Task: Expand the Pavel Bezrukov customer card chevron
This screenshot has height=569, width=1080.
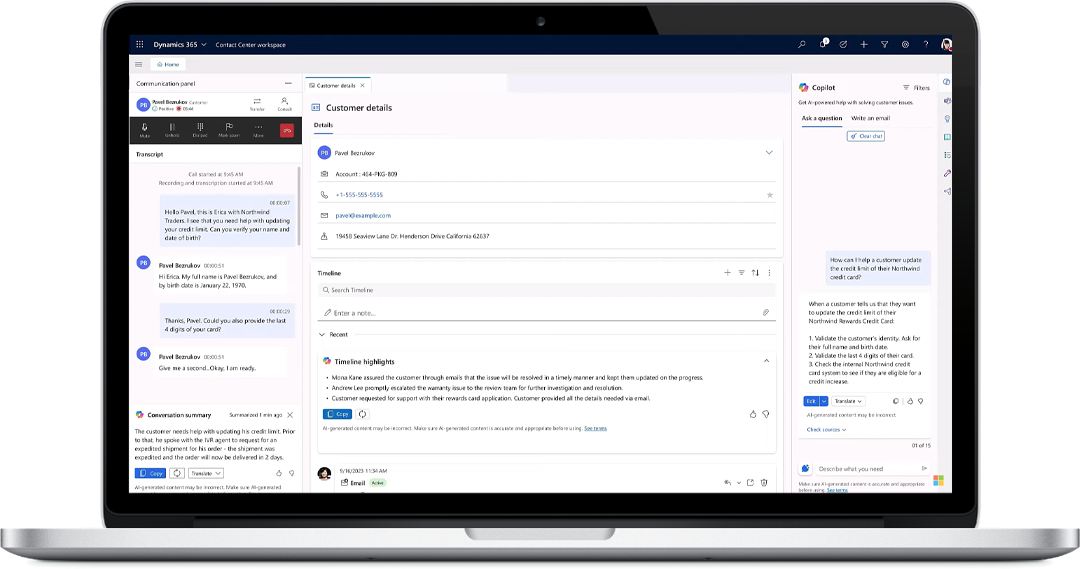Action: [x=769, y=152]
